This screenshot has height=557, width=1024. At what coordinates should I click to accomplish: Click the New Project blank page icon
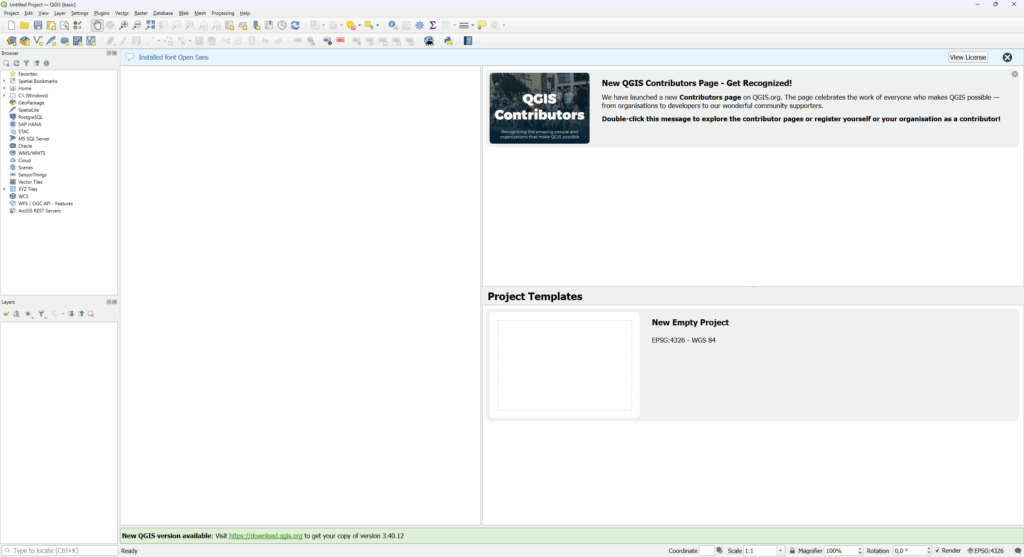coord(11,25)
